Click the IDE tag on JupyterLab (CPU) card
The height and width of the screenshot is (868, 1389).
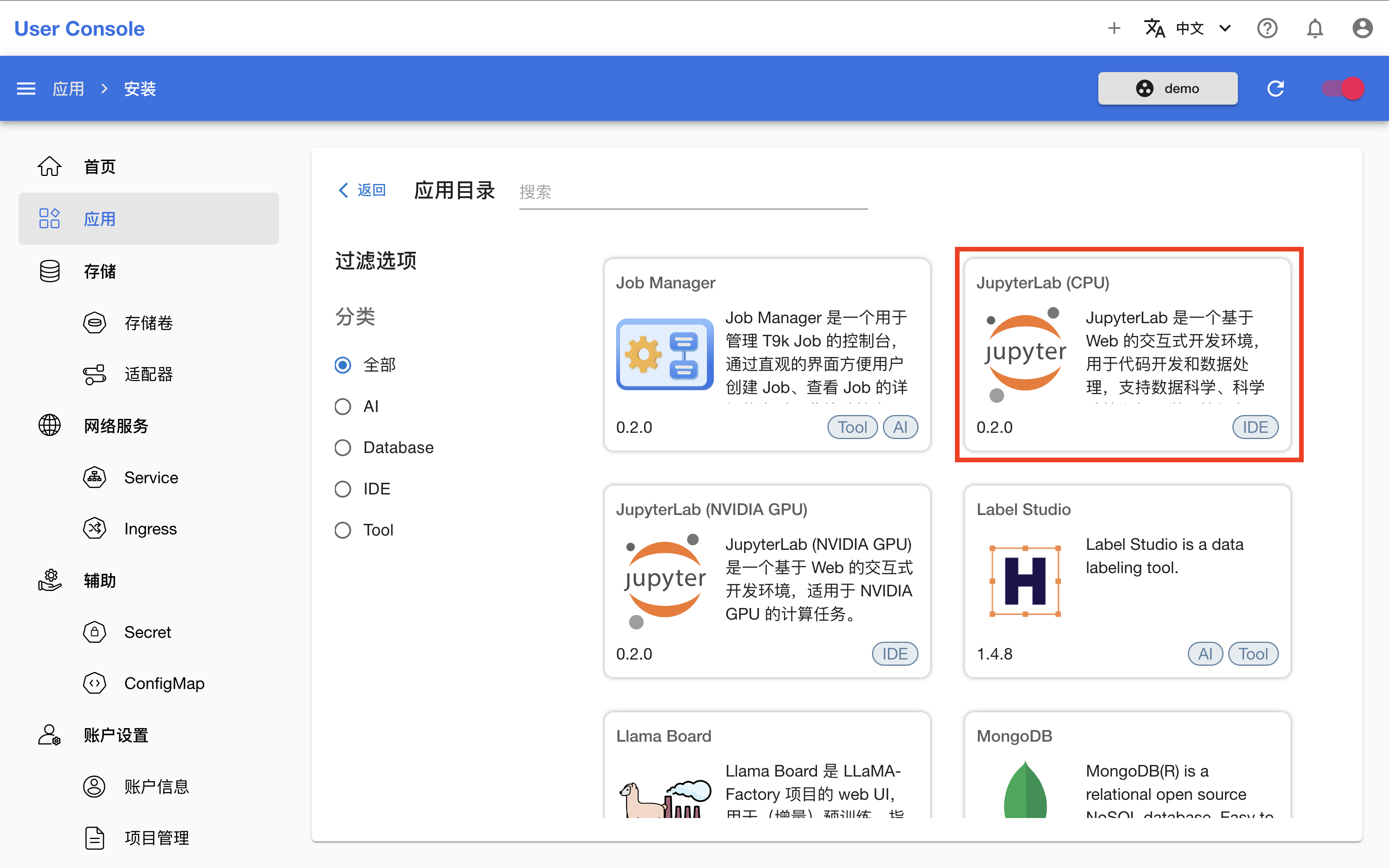point(1255,427)
